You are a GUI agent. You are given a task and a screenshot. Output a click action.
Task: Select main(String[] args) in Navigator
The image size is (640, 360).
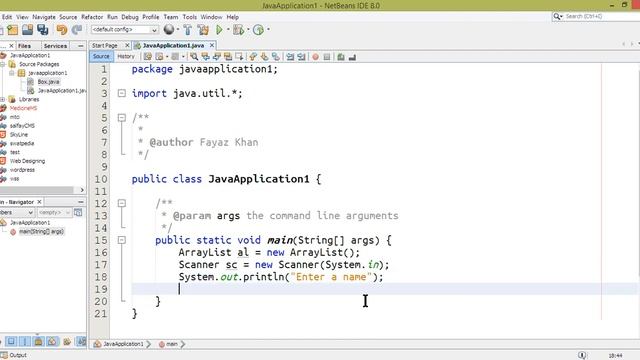tap(41, 231)
